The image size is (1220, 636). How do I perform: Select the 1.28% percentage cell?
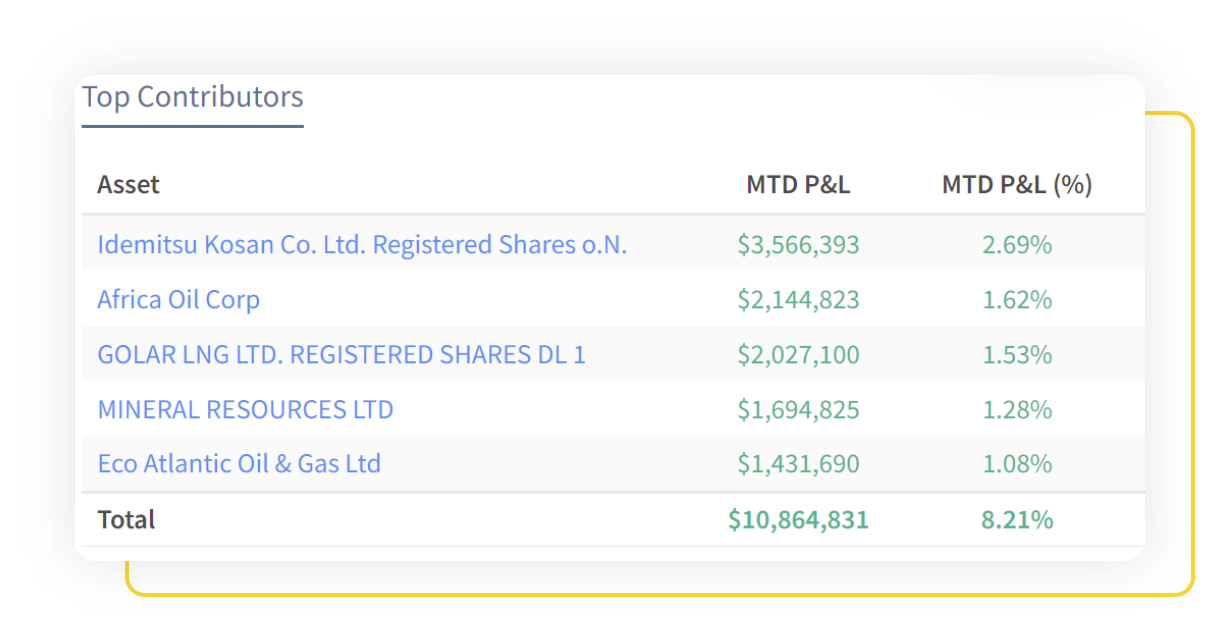[1017, 410]
